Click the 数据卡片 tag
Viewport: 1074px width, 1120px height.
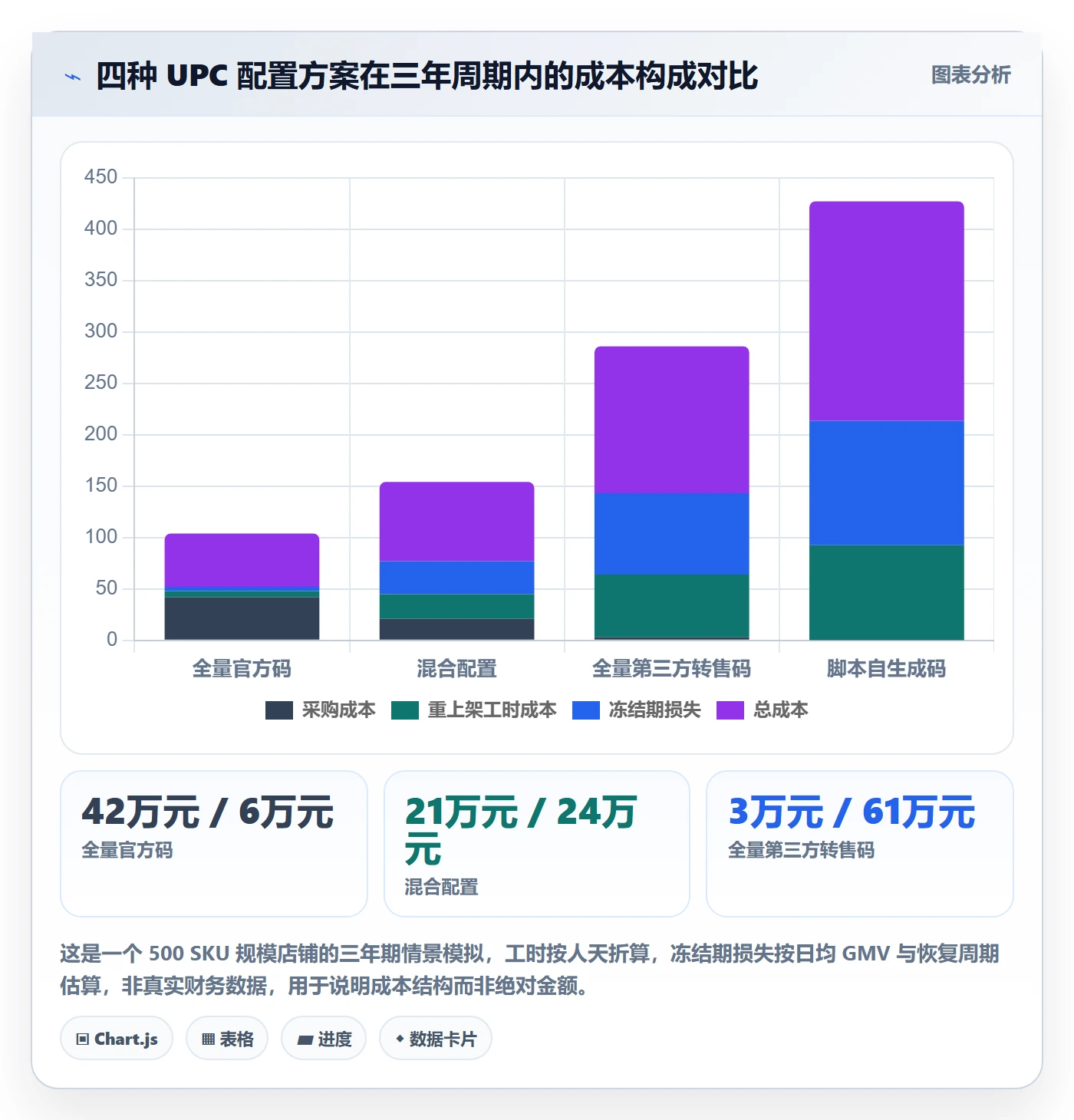point(436,1039)
